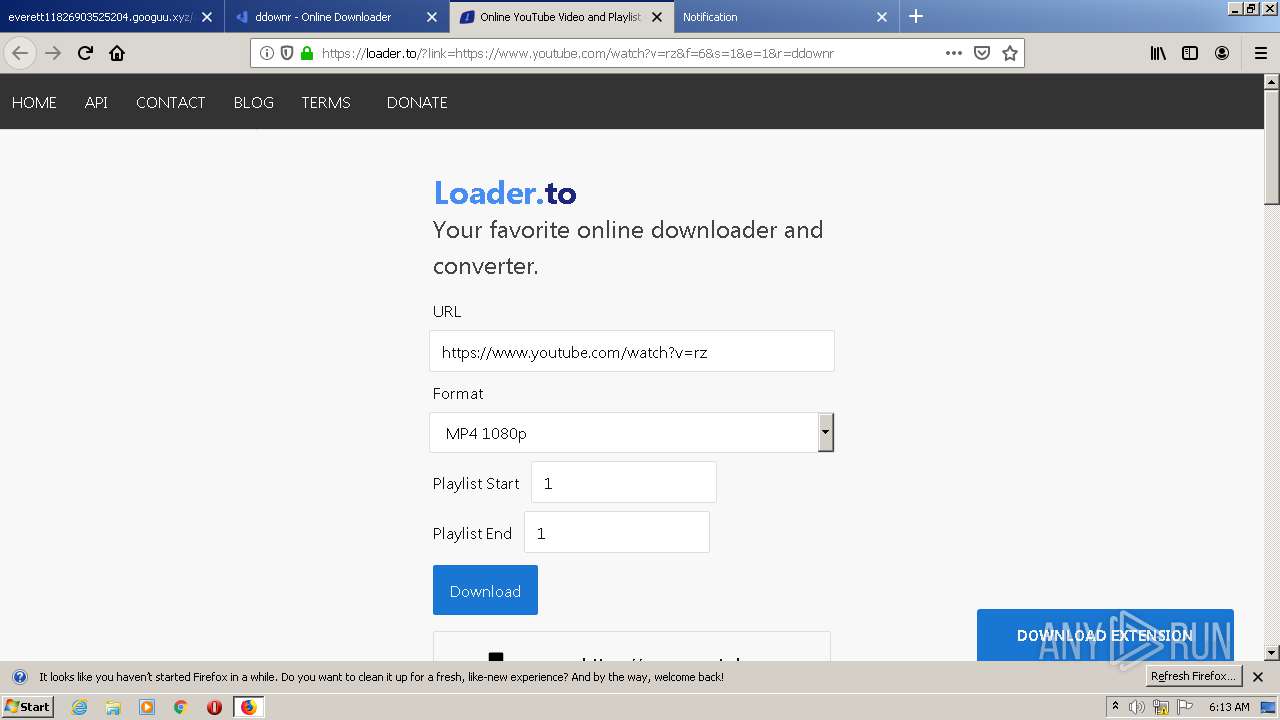Click the Playlist Start field

click(x=624, y=482)
